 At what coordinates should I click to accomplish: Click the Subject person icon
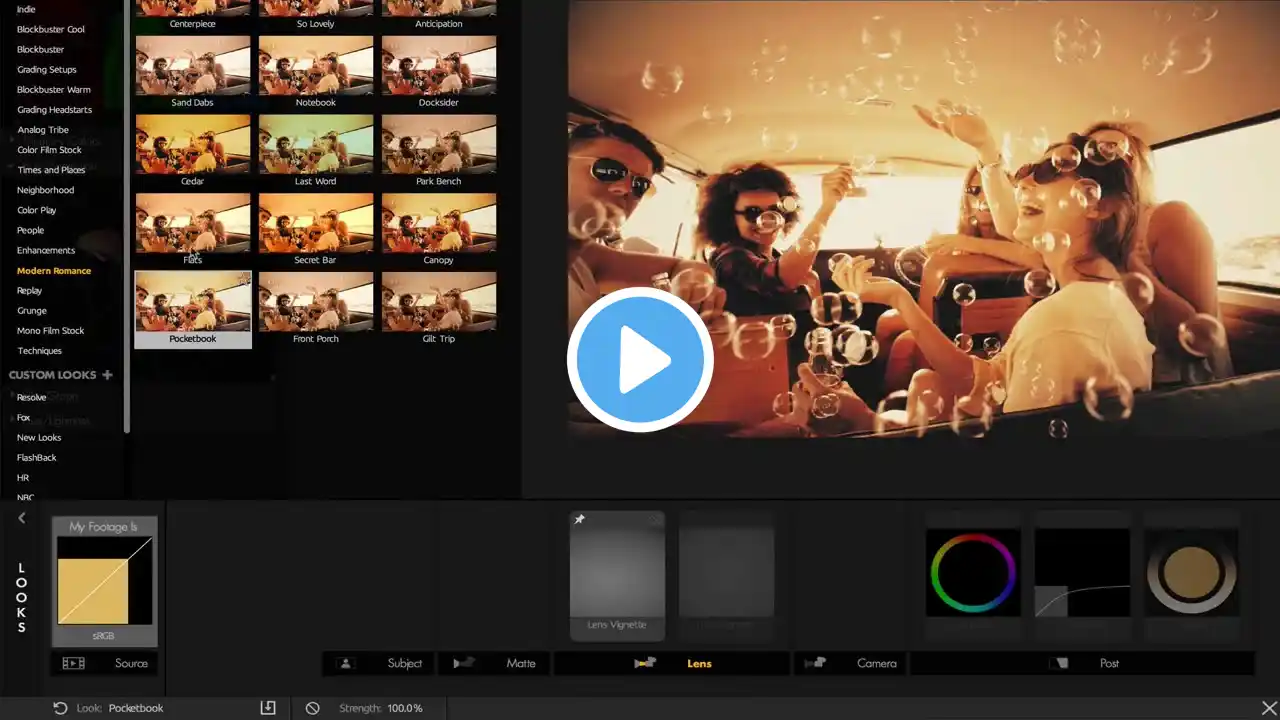pos(346,663)
